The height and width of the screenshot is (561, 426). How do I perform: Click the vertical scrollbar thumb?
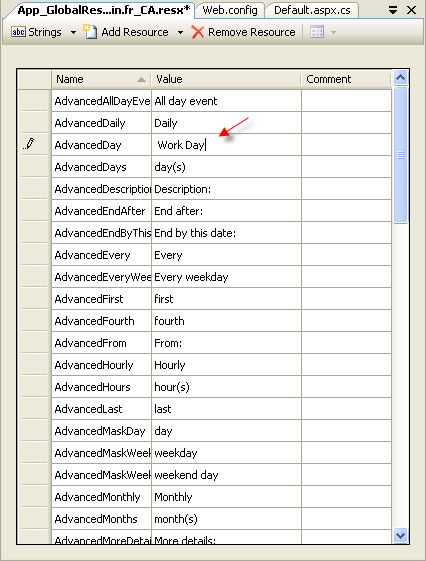(400, 155)
